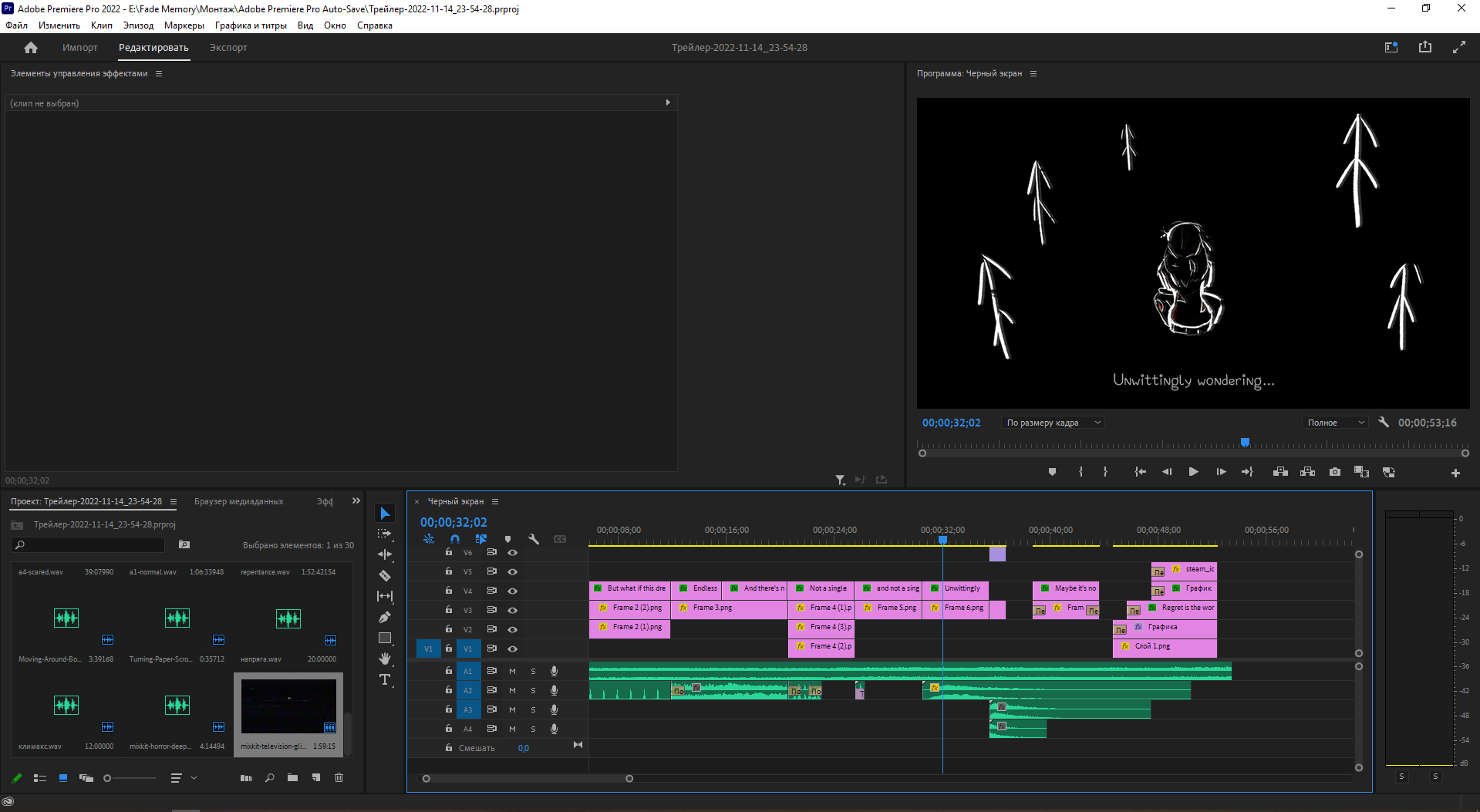The height and width of the screenshot is (812, 1480).
Task: Open timeline display settings wrench
Action: [x=534, y=539]
